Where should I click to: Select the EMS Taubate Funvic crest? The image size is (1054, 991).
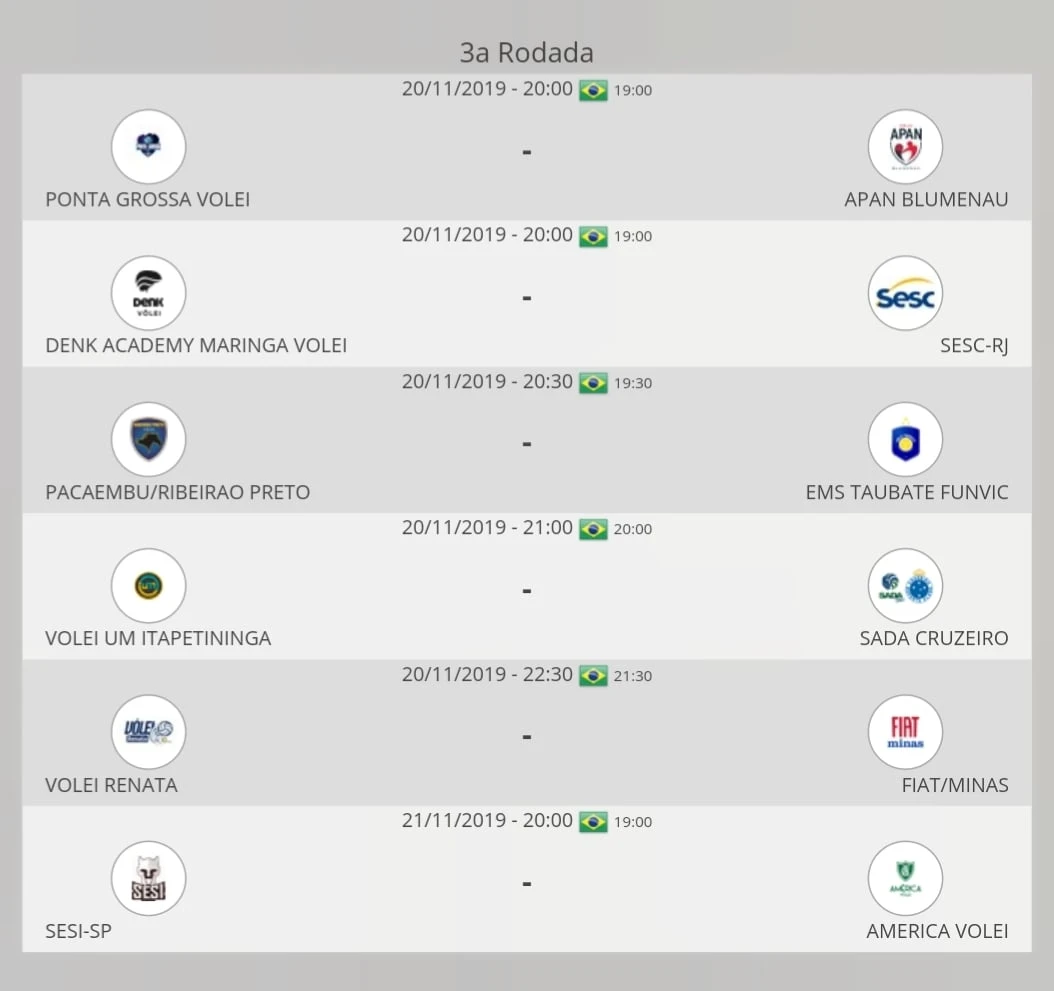(x=905, y=440)
